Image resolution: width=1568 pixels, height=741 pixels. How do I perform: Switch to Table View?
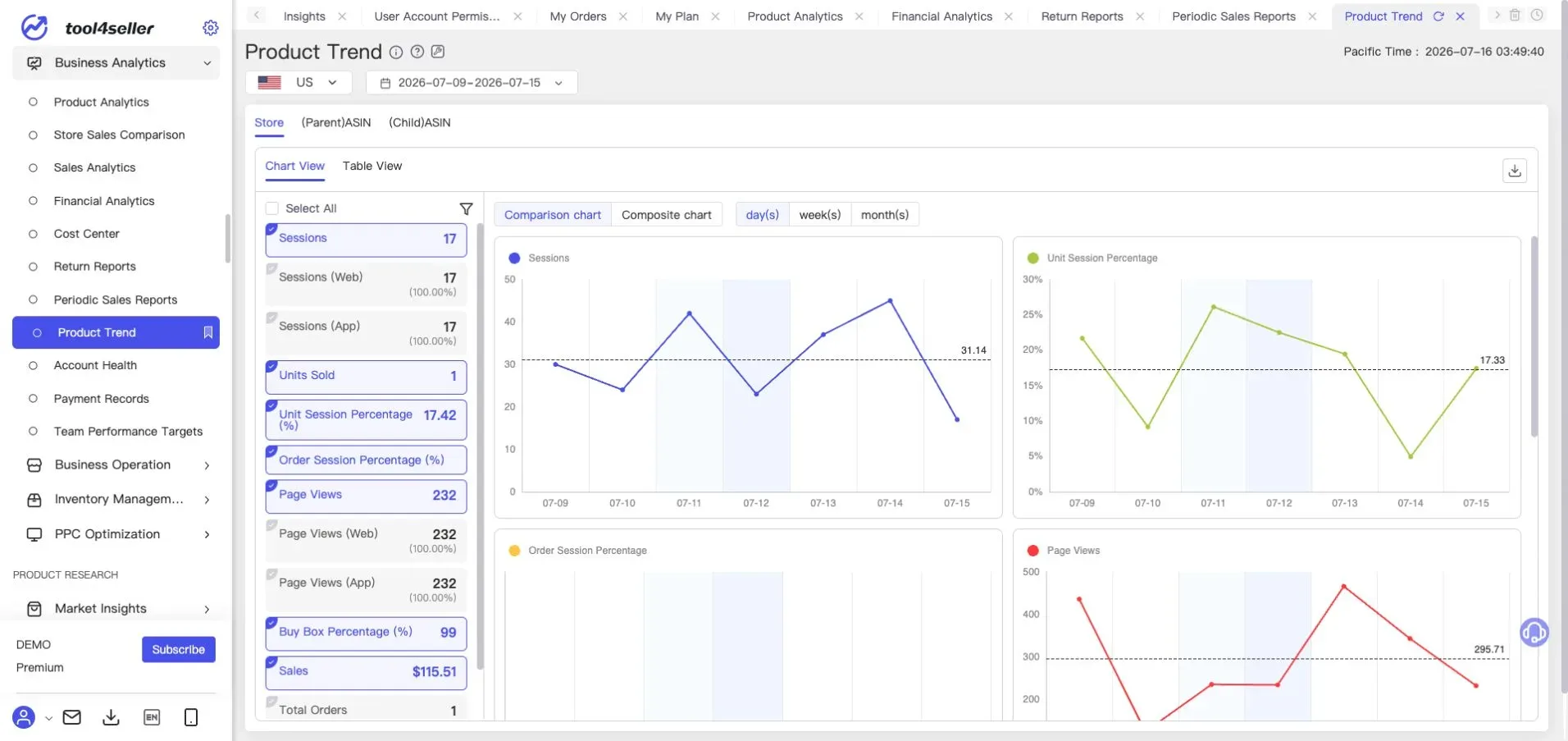[372, 166]
